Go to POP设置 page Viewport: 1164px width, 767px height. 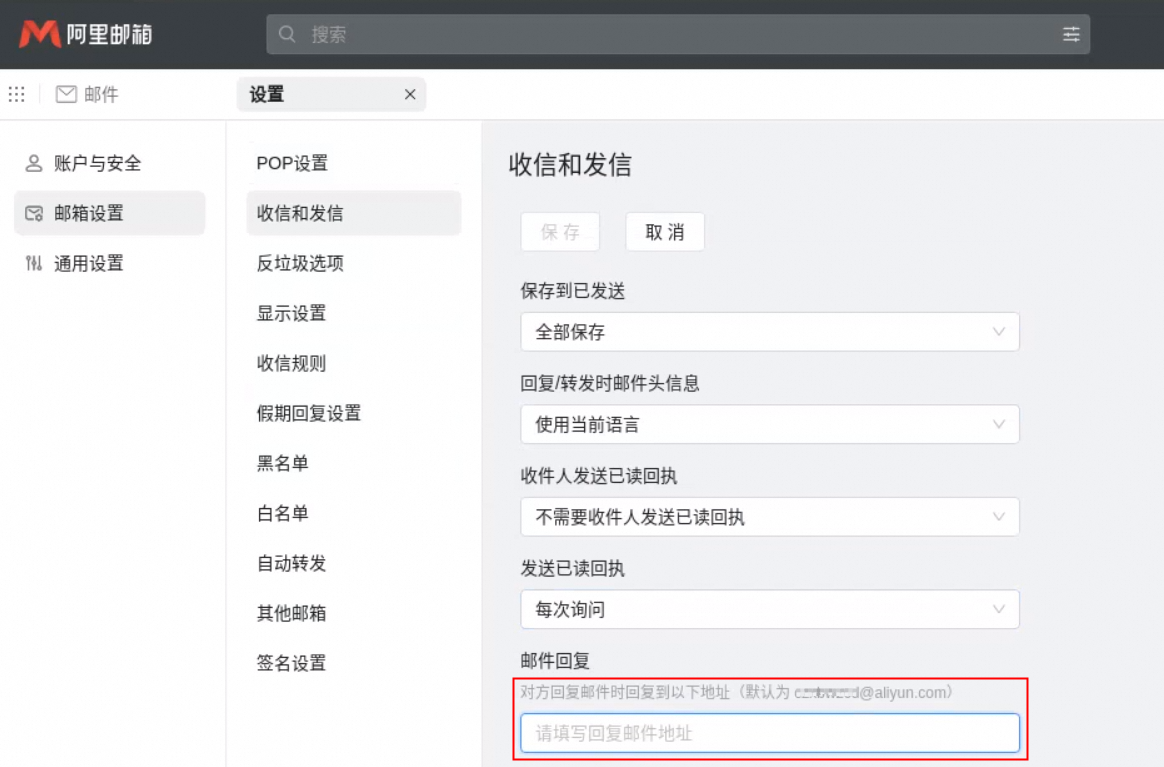coord(292,163)
